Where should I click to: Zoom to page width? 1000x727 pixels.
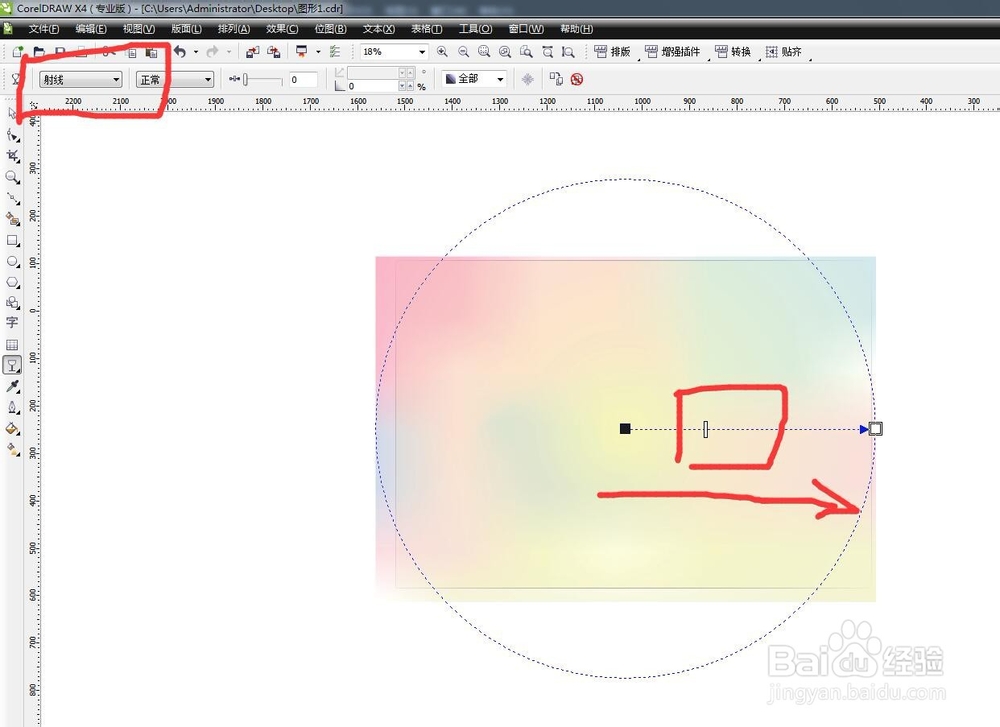547,52
